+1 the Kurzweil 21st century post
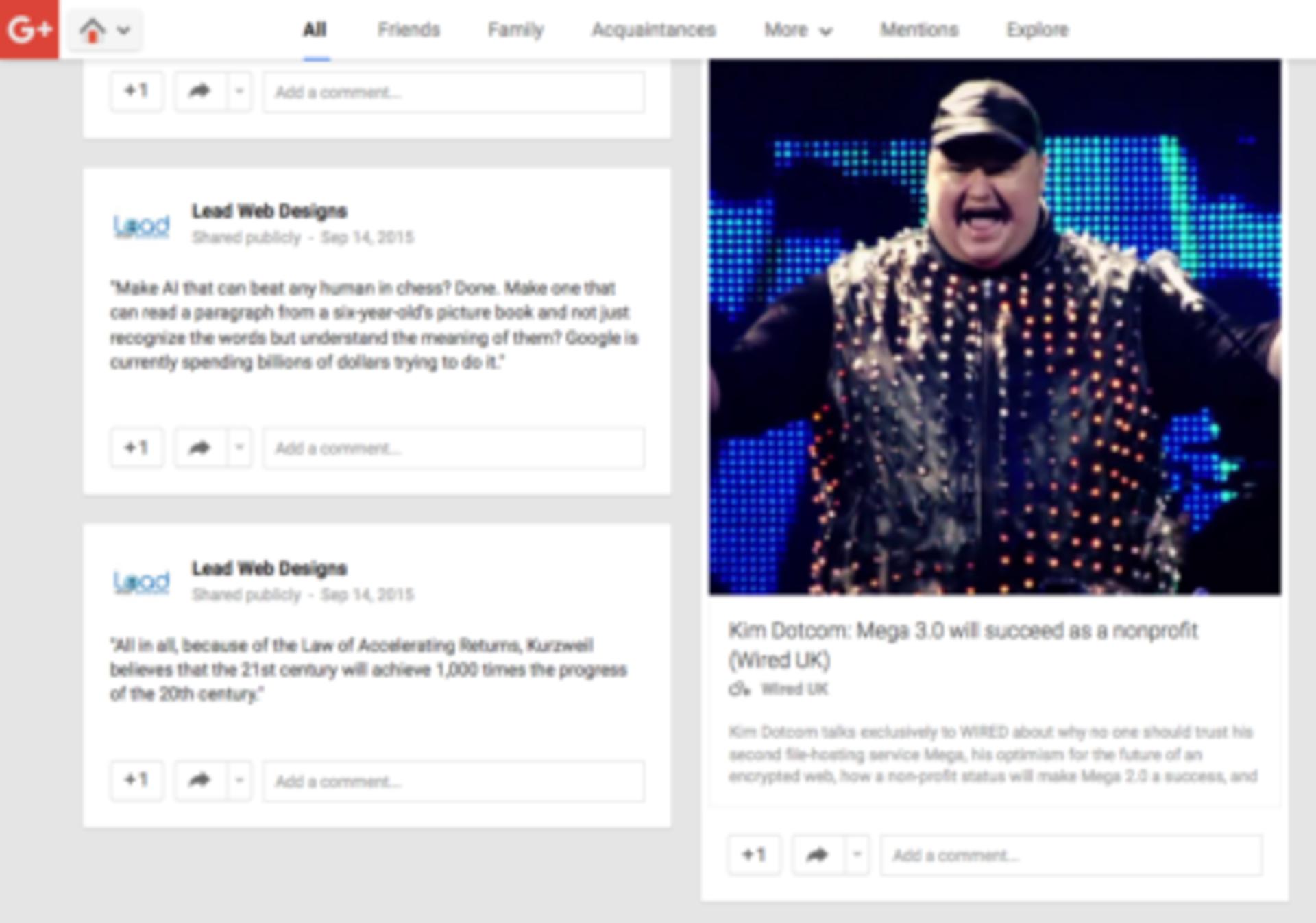 [136, 780]
